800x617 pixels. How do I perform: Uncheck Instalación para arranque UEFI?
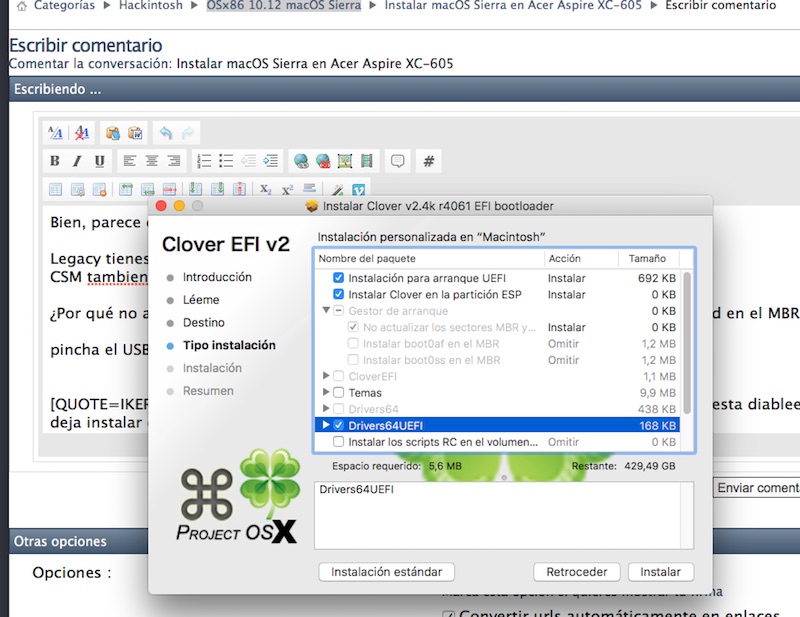(338, 278)
